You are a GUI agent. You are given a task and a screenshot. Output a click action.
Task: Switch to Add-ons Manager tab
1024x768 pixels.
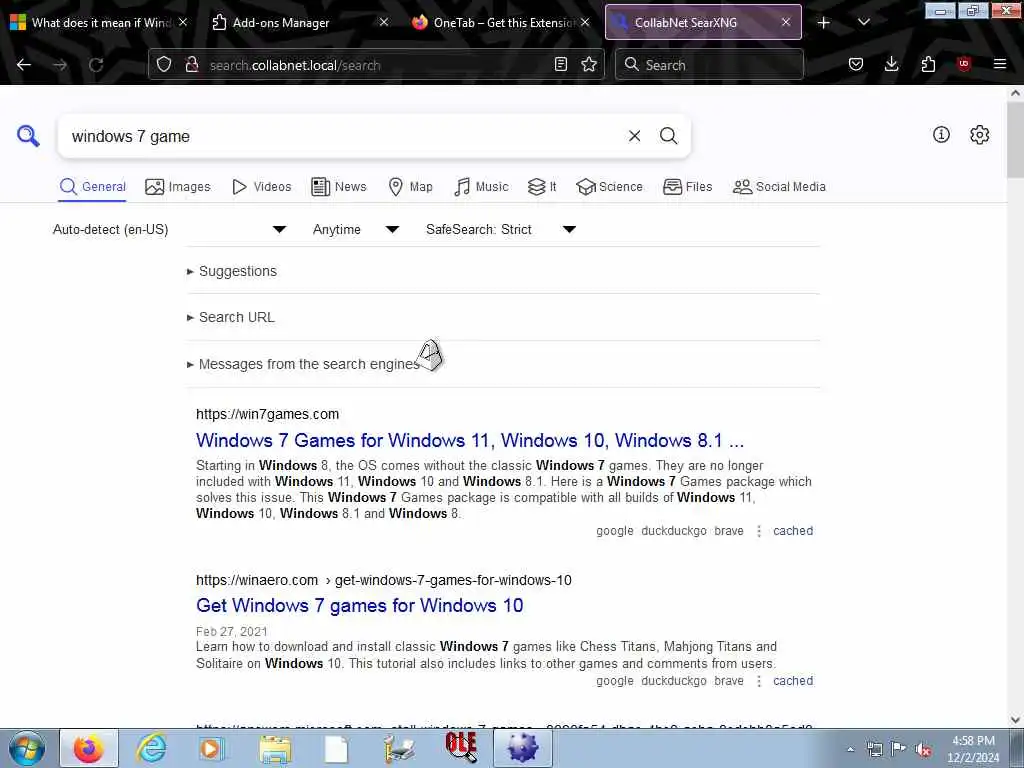[x=298, y=22]
